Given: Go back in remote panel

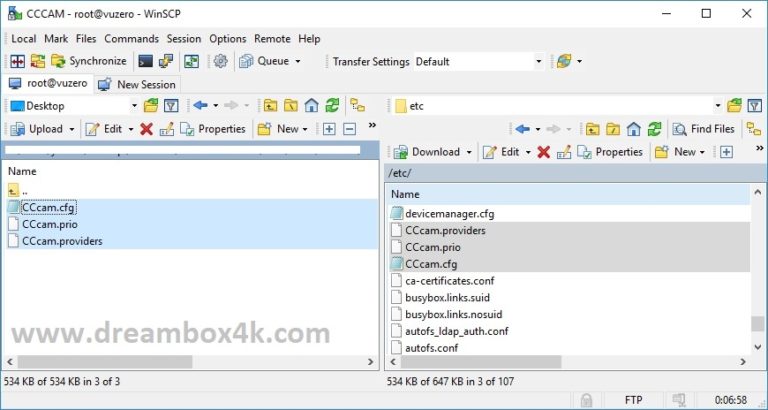Looking at the screenshot, I should point(523,129).
